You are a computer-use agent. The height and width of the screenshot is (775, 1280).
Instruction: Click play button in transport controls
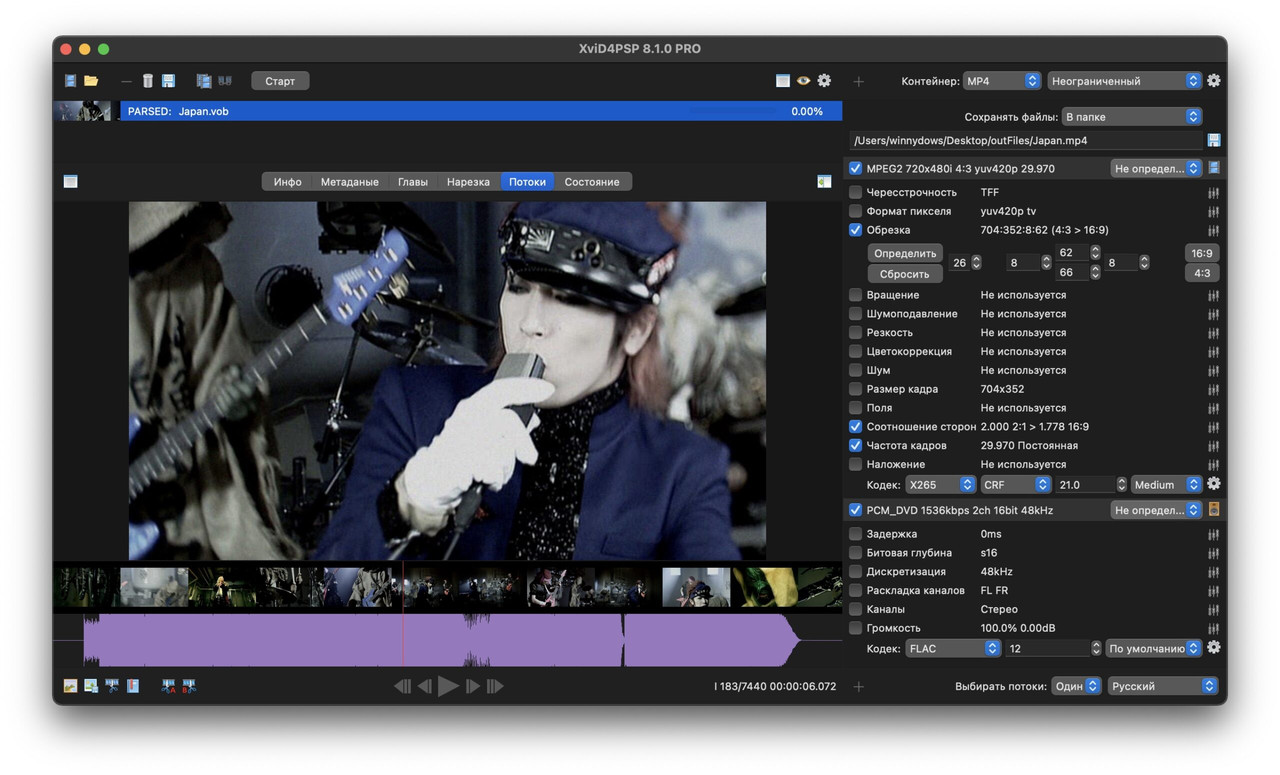pyautogui.click(x=448, y=686)
